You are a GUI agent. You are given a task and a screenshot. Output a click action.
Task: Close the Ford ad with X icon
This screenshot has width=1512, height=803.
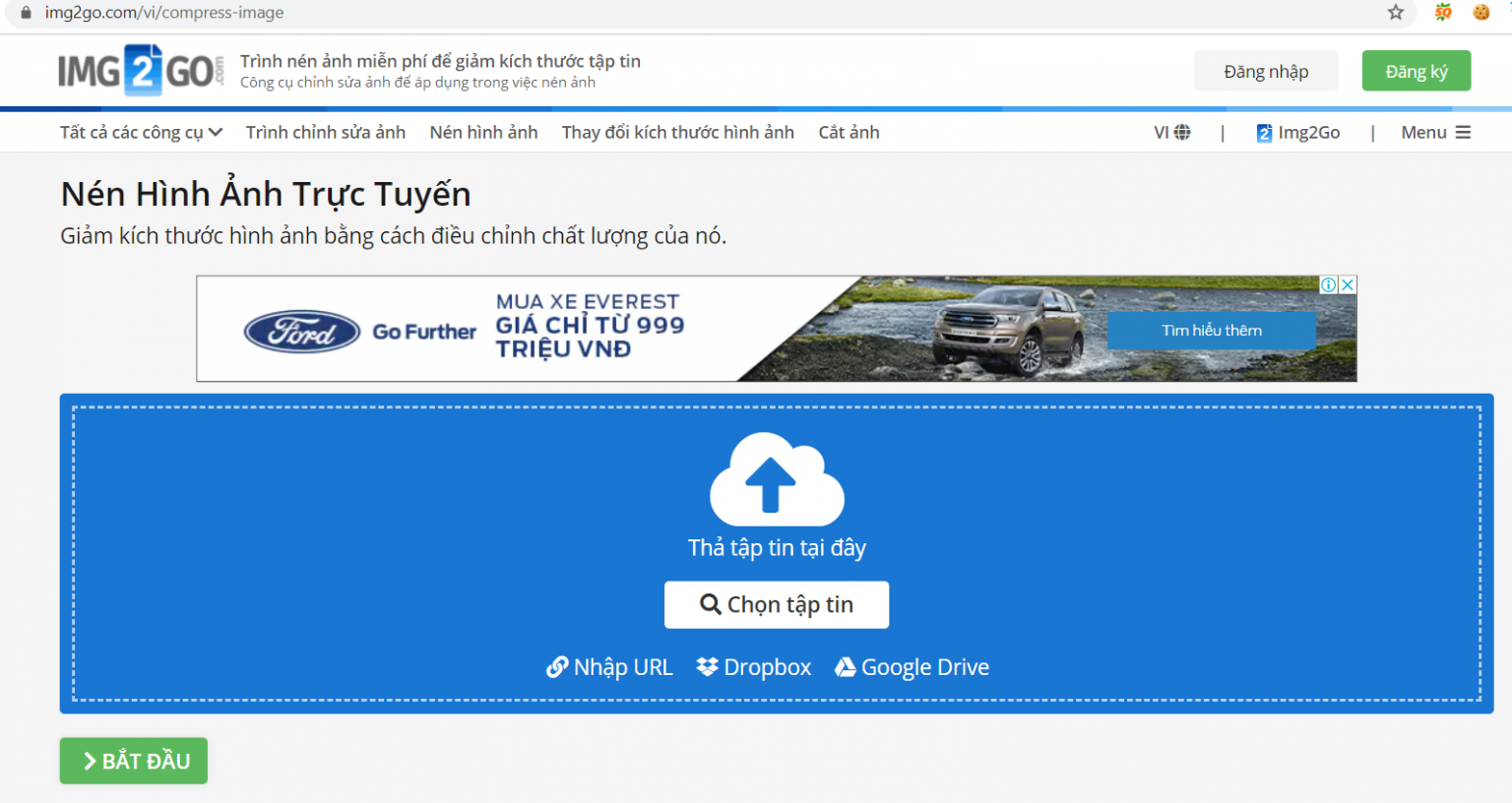pos(1348,284)
